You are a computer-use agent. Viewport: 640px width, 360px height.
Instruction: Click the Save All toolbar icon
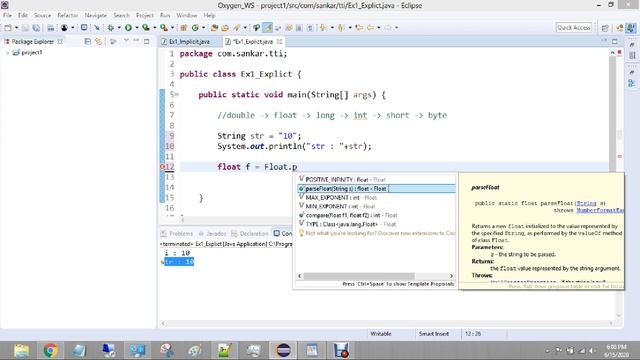tap(36, 28)
